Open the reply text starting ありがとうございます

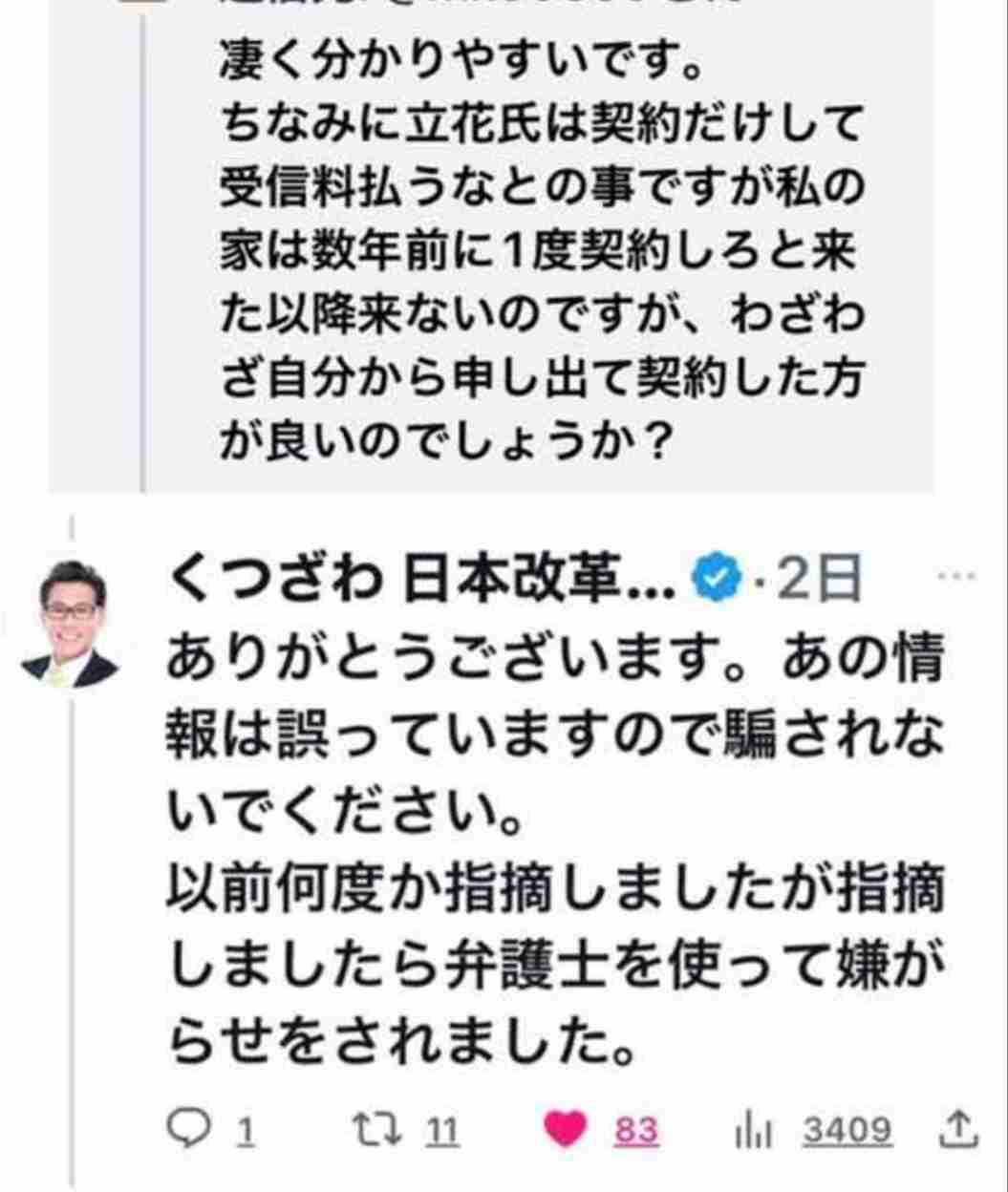[x=556, y=850]
